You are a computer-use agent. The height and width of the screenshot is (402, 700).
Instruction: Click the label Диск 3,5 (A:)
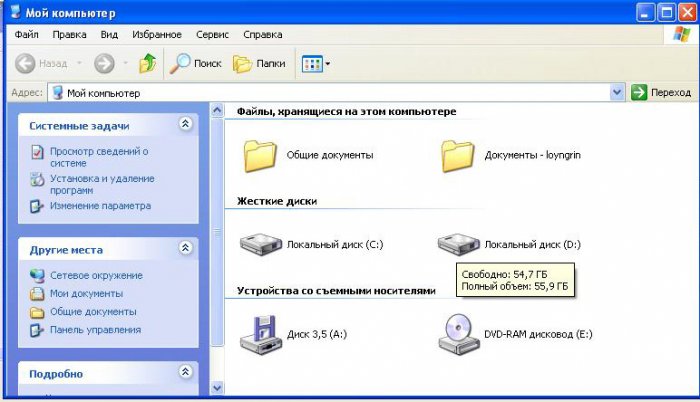[x=317, y=334]
